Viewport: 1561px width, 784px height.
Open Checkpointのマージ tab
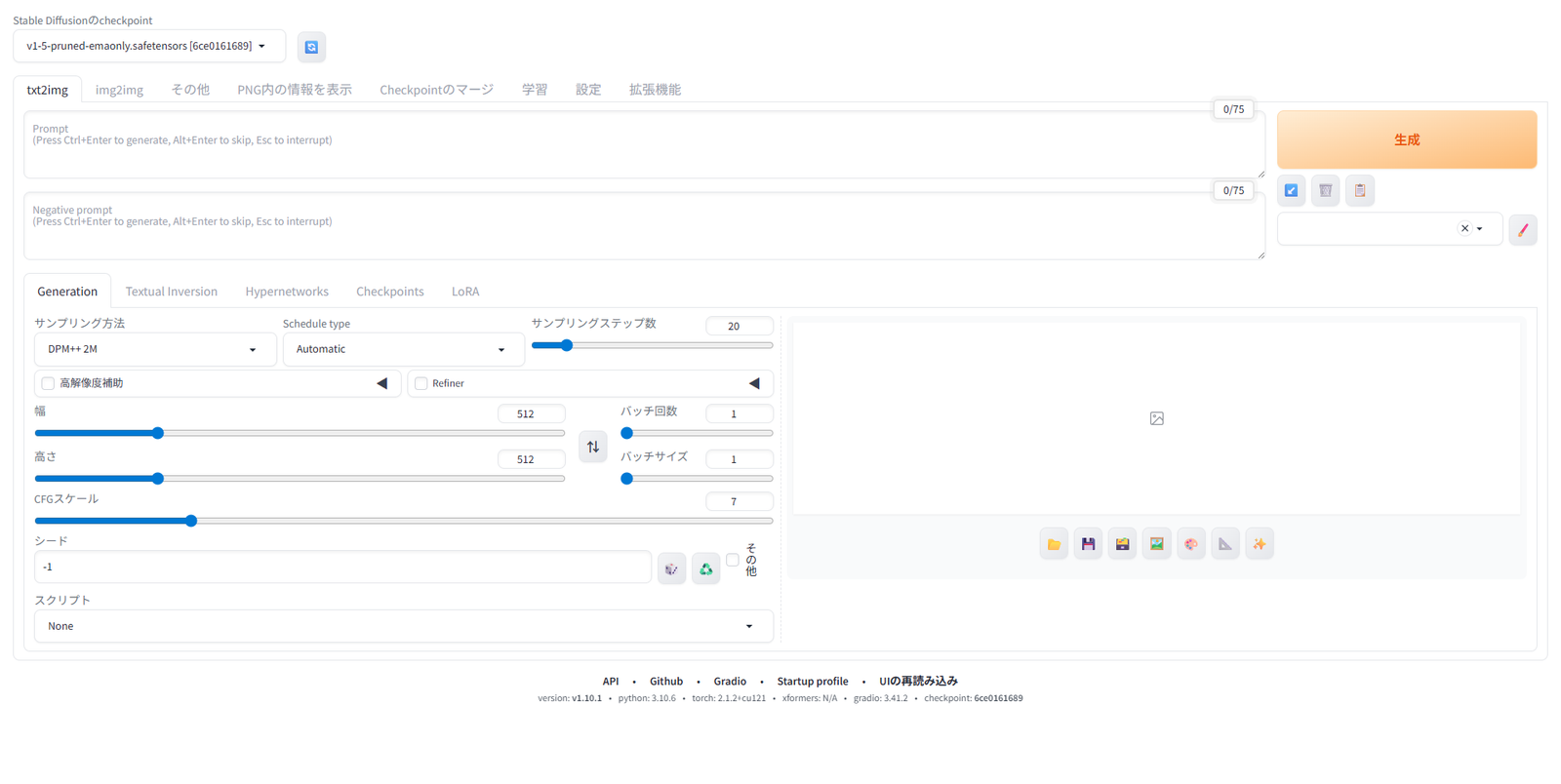437,90
